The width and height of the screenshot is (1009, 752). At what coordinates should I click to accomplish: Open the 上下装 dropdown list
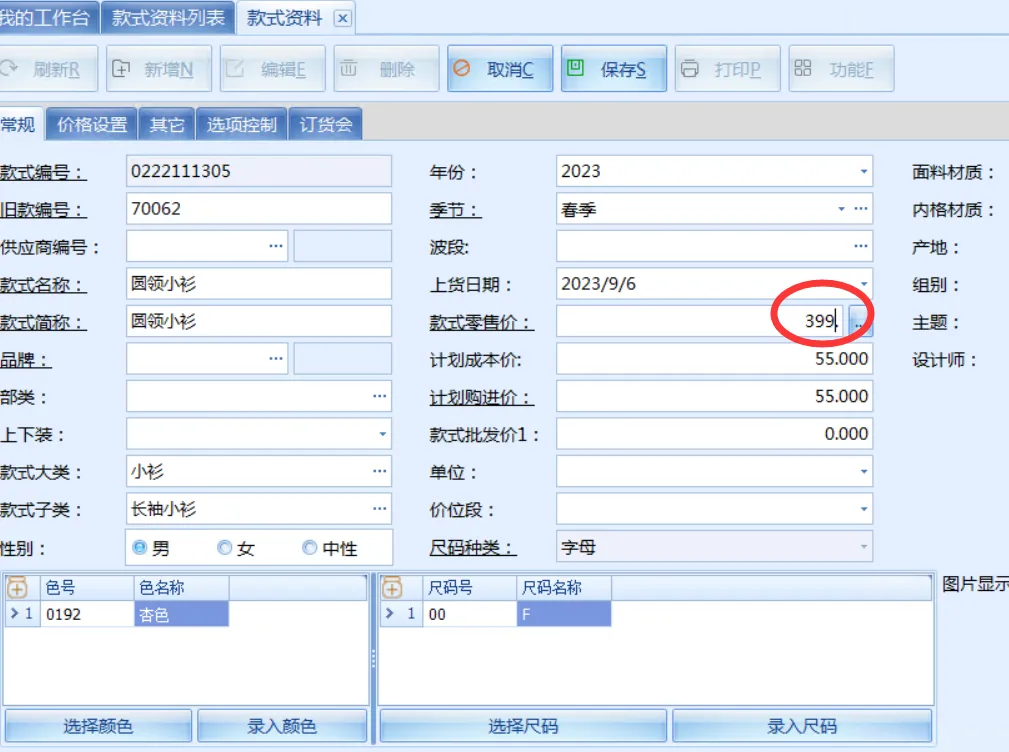point(382,435)
